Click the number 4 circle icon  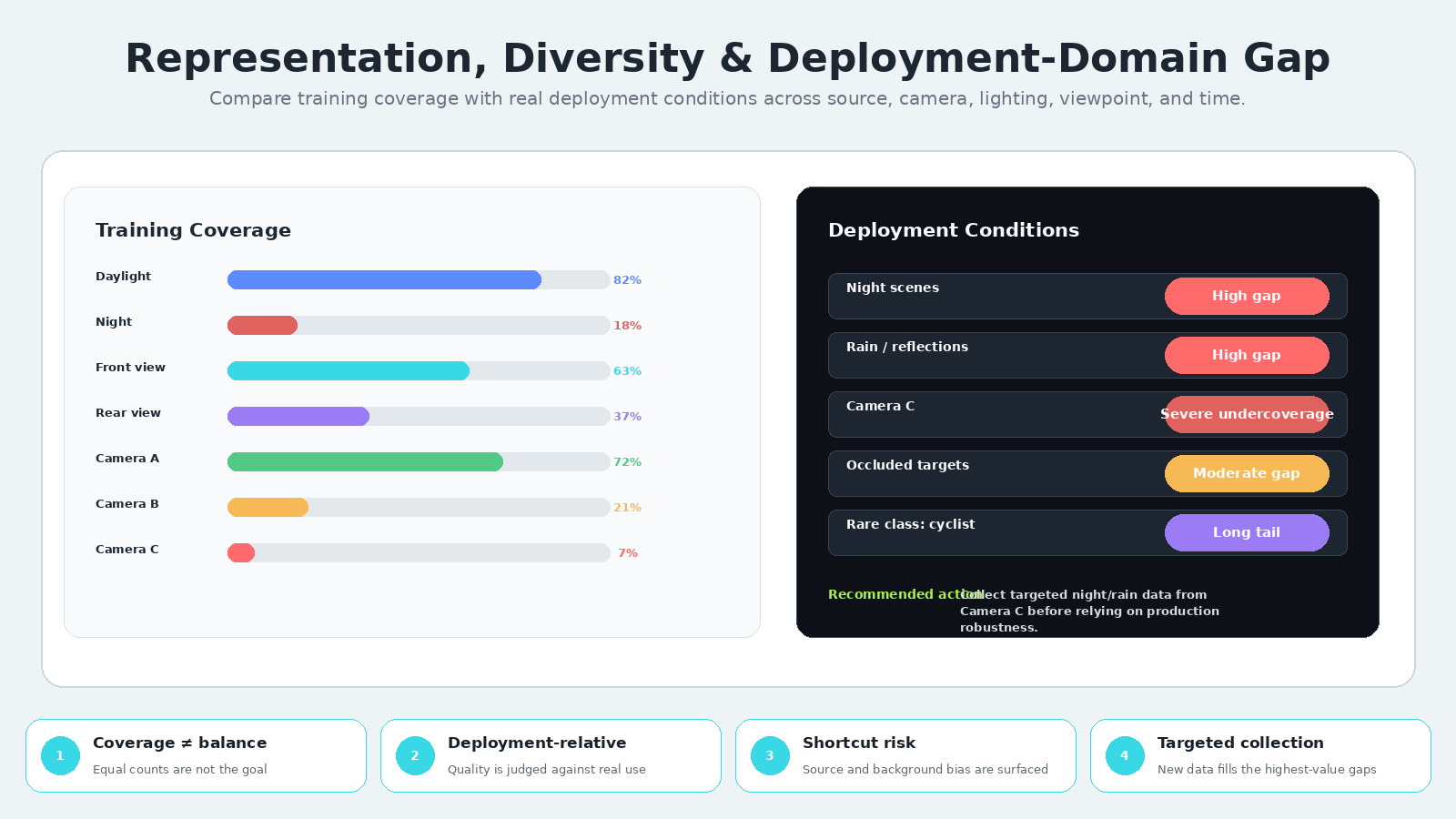(1125, 755)
